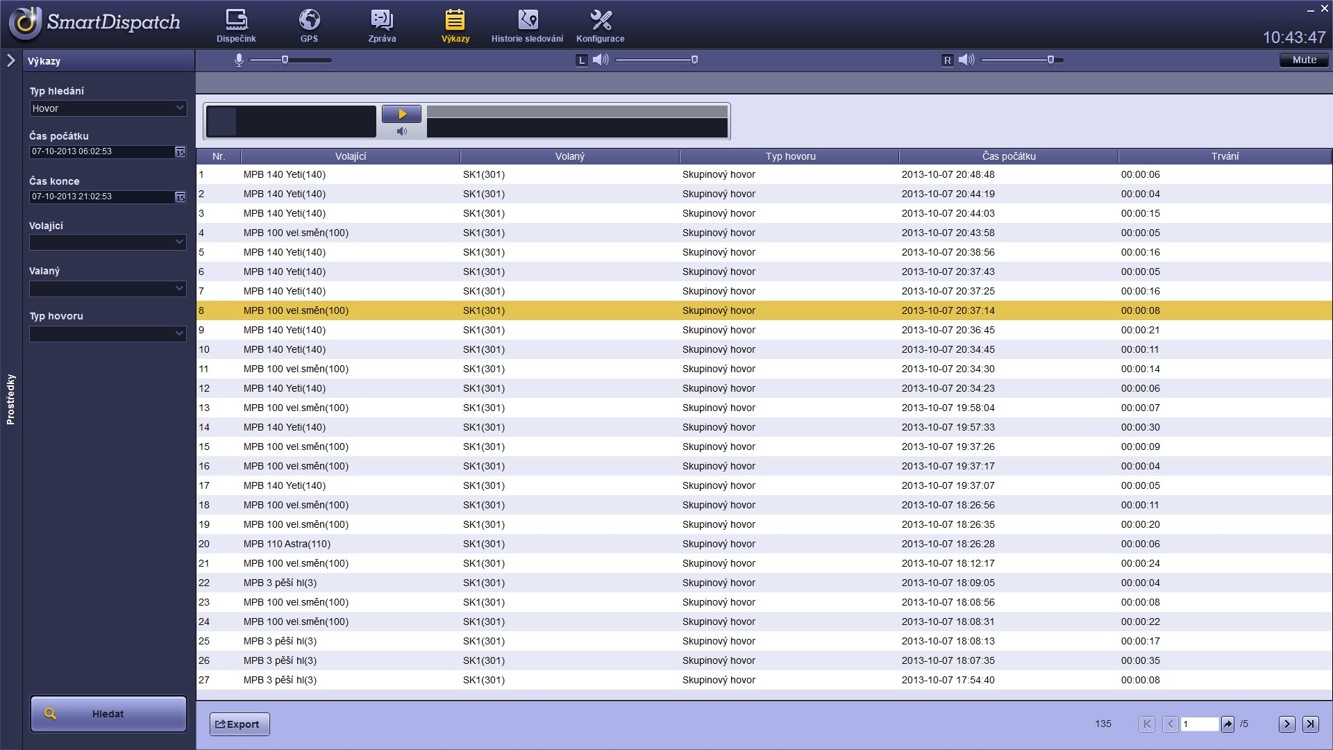Sort table by Trvání column header
Viewport: 1333px width, 750px height.
(x=1224, y=156)
